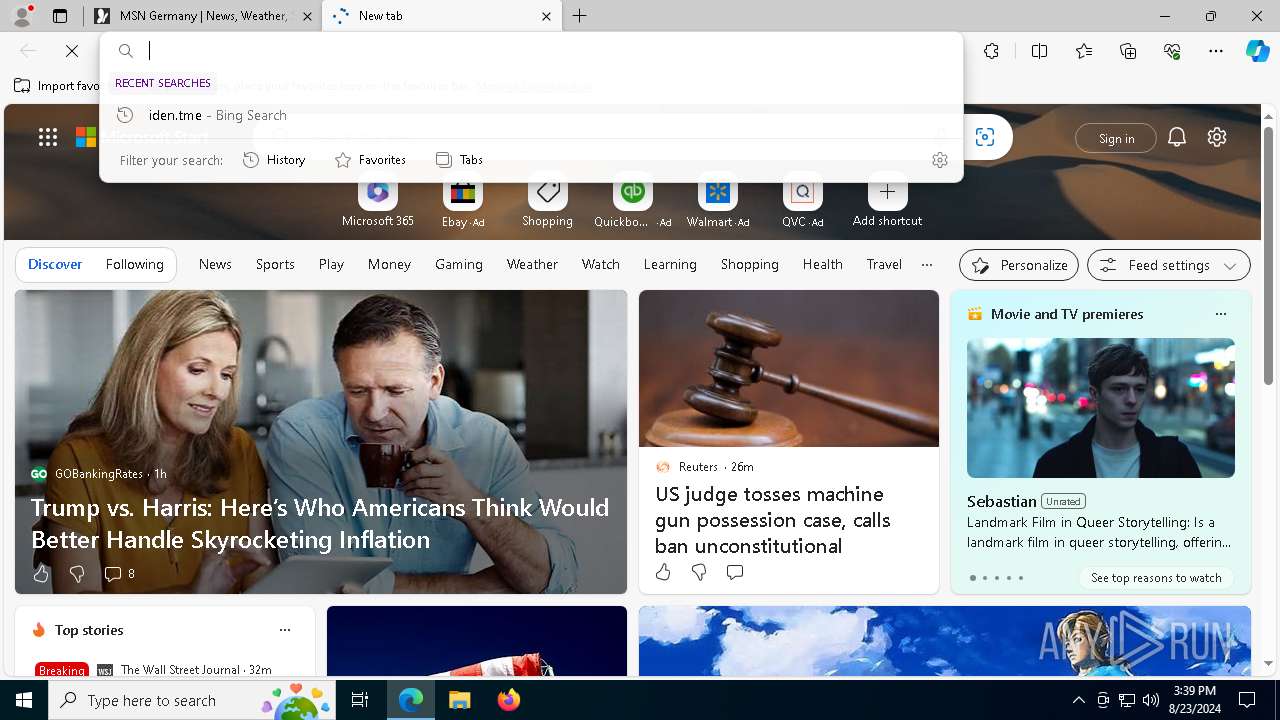Open search dropdown settings gear

pos(940,160)
